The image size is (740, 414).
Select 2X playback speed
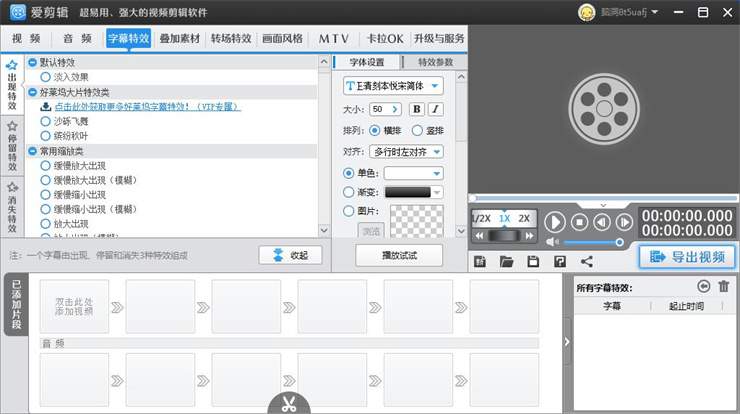click(524, 219)
